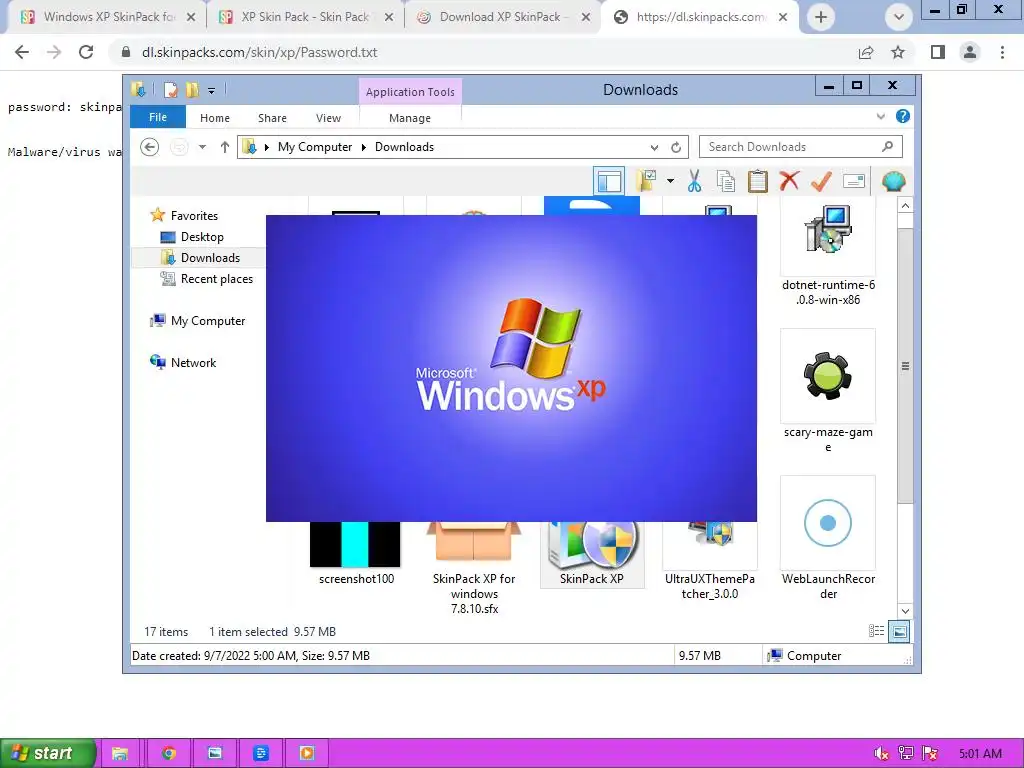Select Favorites in navigation pane
Viewport: 1024px width, 768px height.
click(194, 216)
